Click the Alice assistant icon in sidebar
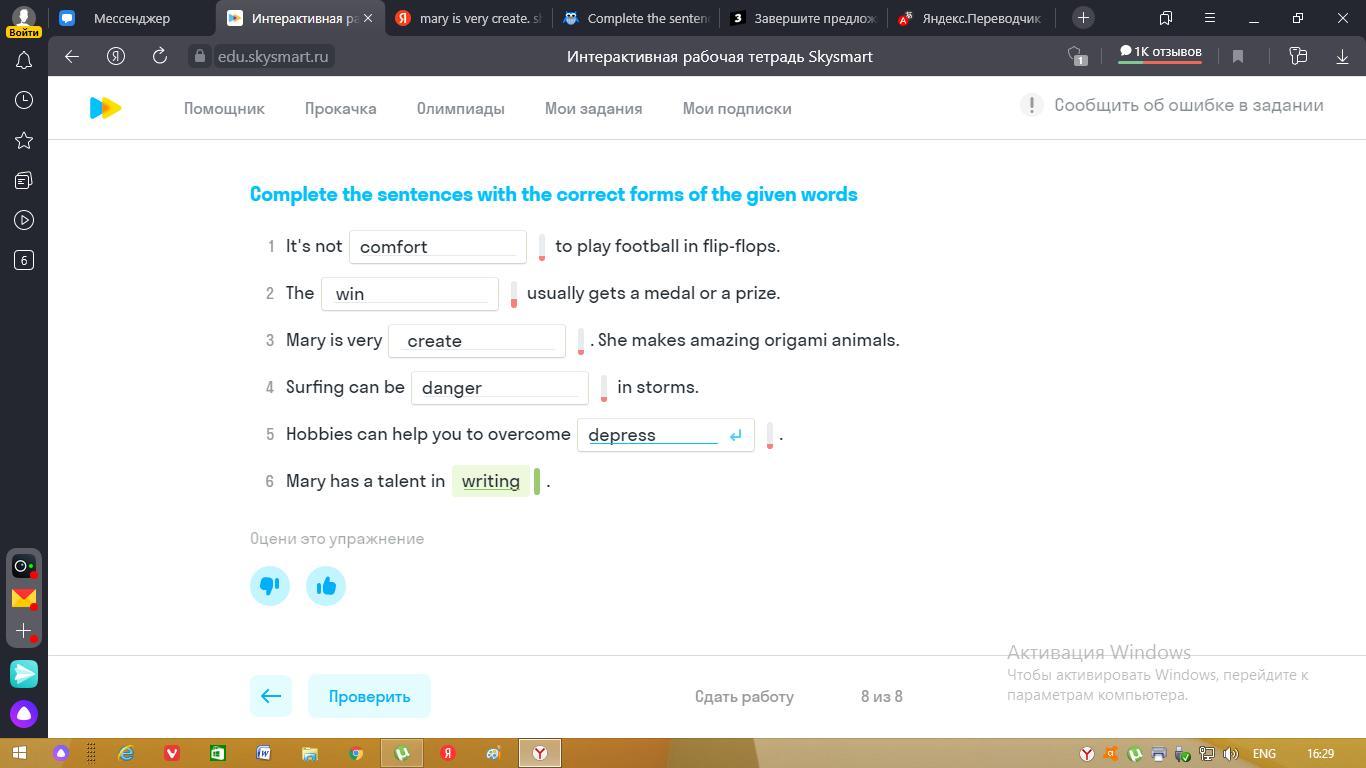This screenshot has width=1366, height=768. (24, 714)
